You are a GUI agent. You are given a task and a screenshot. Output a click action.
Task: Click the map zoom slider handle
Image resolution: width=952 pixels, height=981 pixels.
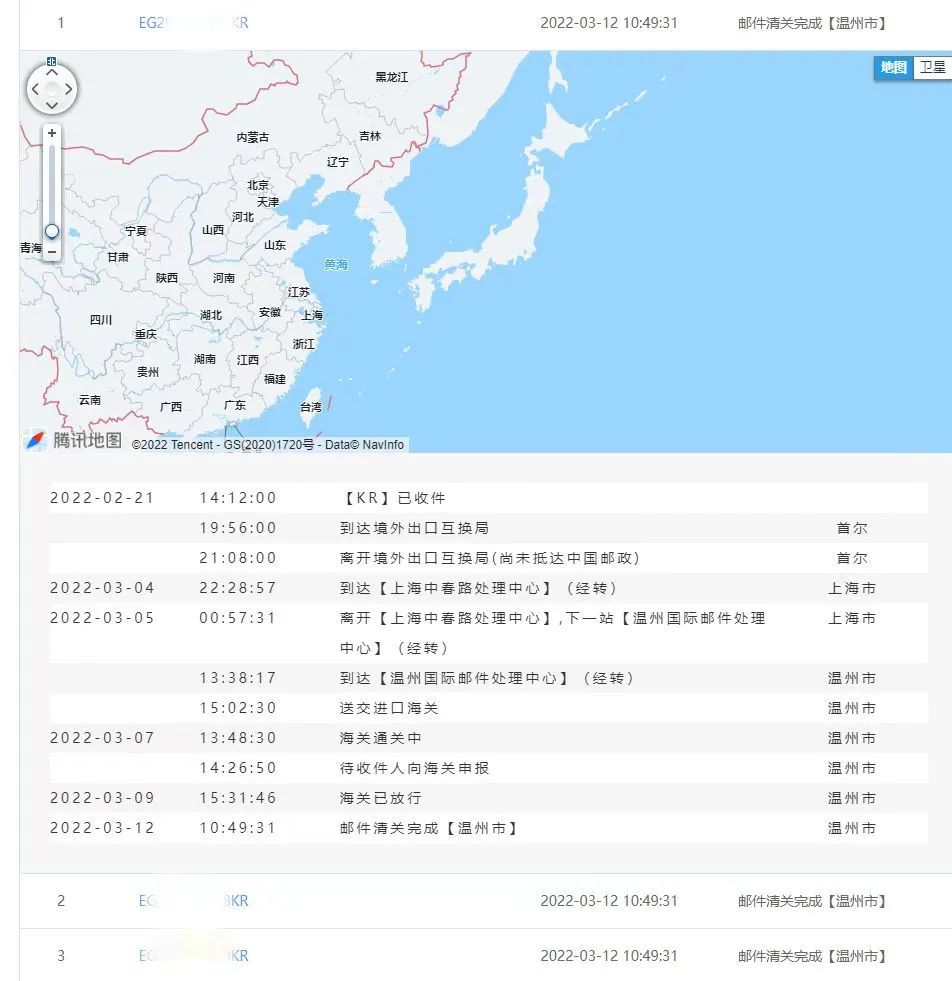[x=51, y=231]
